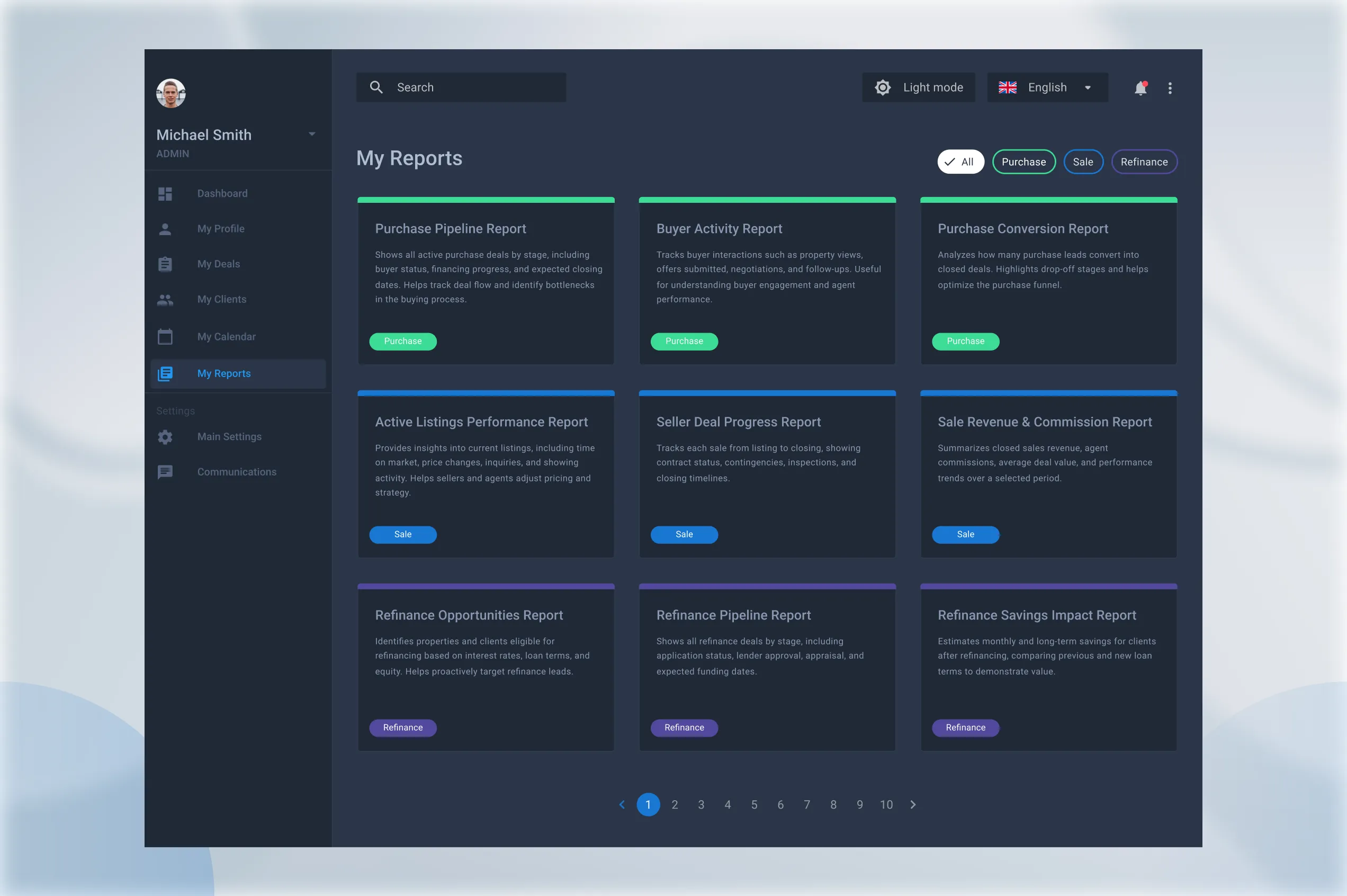Click the Main Settings gear icon
Screen dimensions: 1347x896
(x=165, y=437)
